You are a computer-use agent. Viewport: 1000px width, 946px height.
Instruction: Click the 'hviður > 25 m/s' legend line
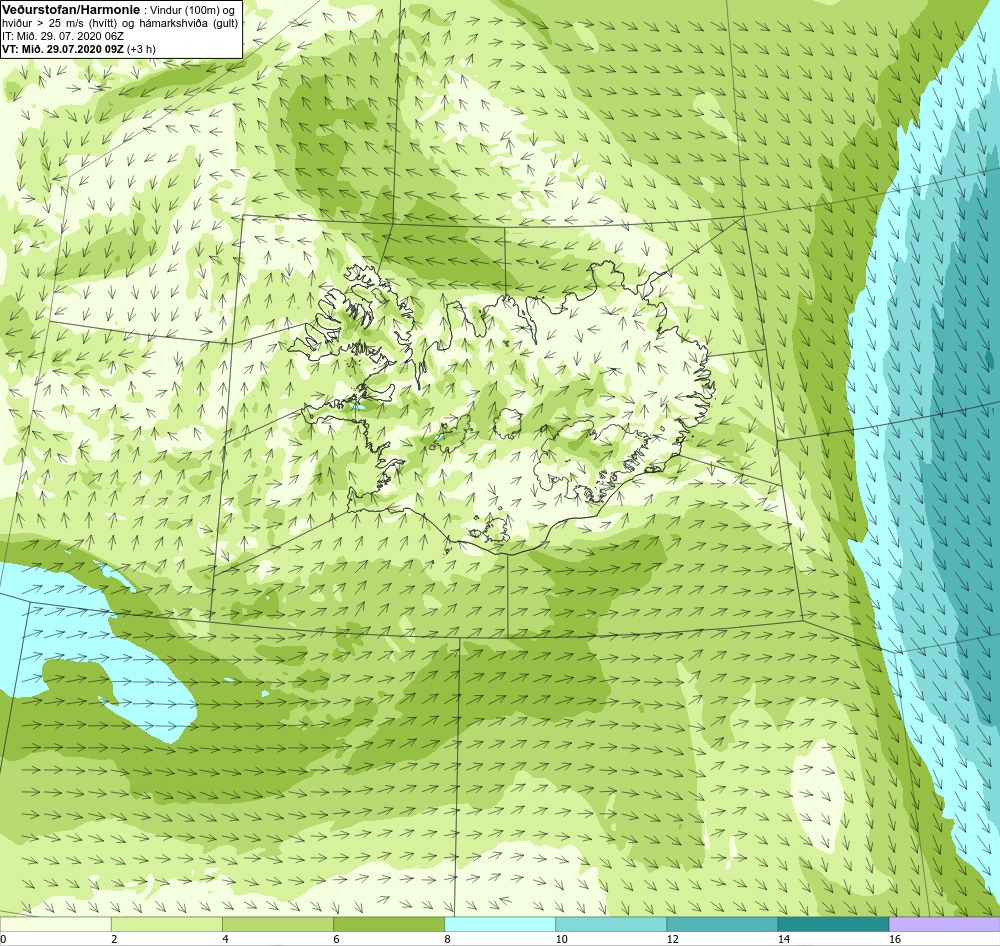click(x=120, y=24)
